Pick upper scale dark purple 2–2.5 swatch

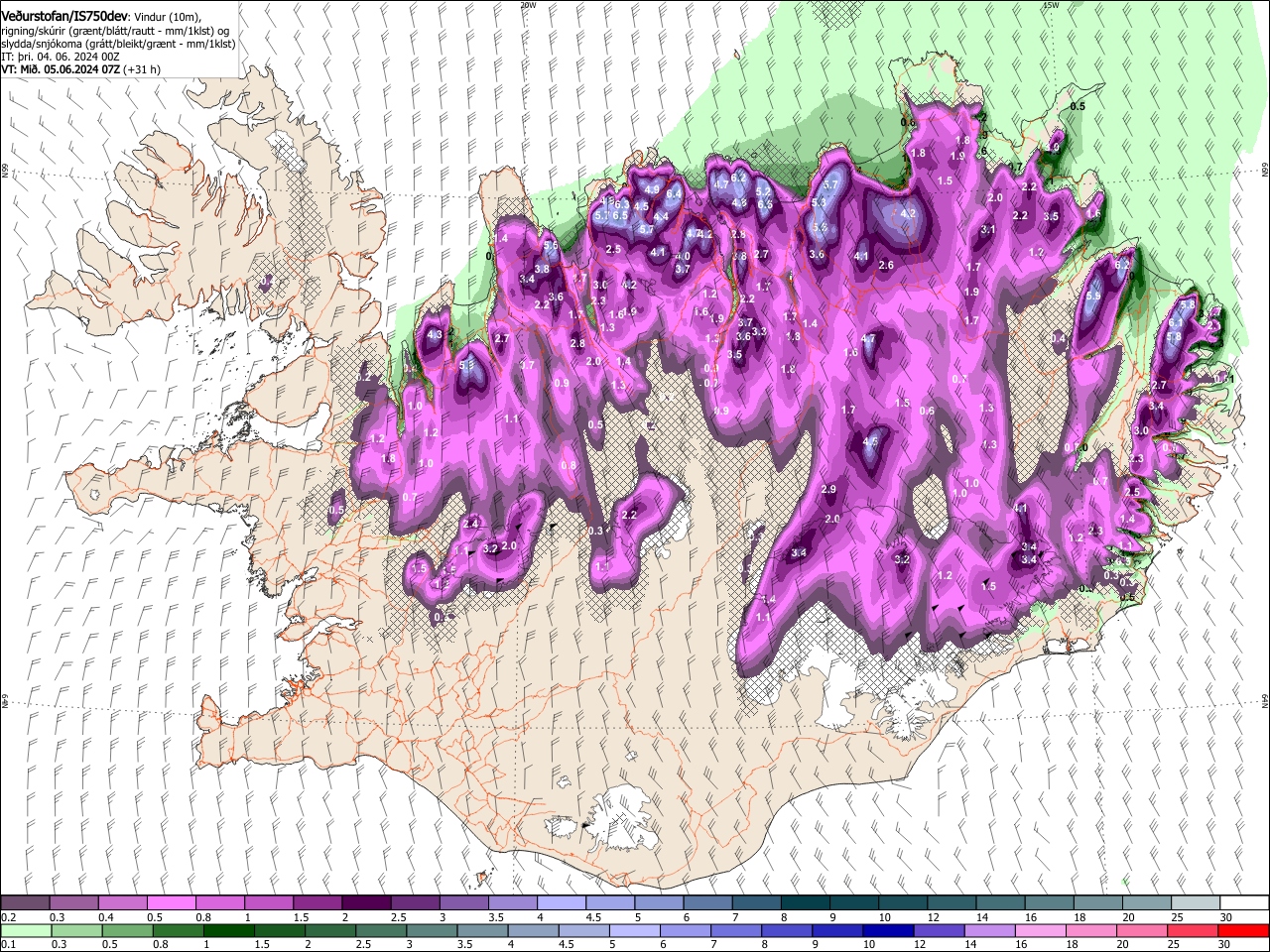click(365, 903)
